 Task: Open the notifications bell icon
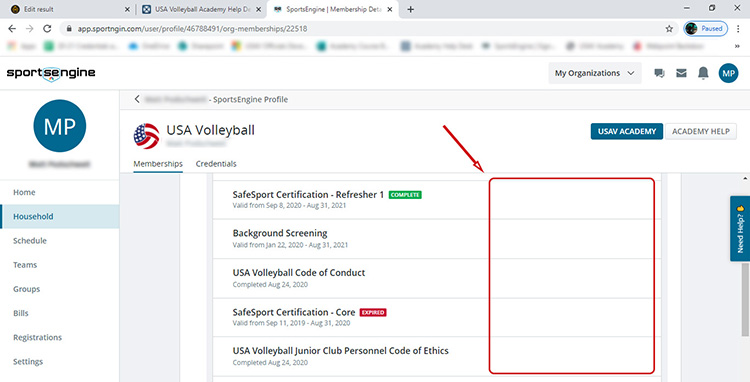click(703, 73)
